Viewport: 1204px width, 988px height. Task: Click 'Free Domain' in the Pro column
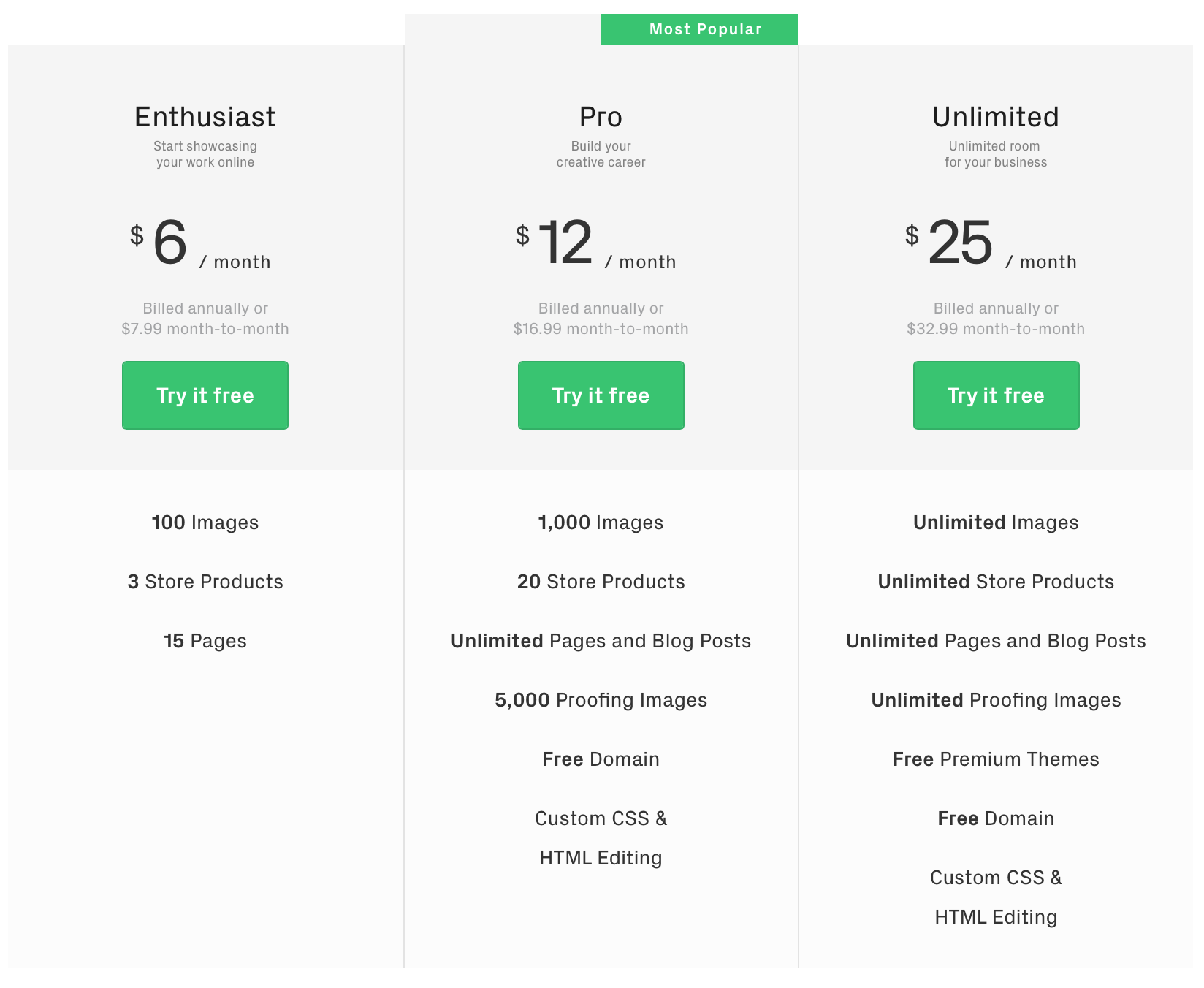point(601,759)
